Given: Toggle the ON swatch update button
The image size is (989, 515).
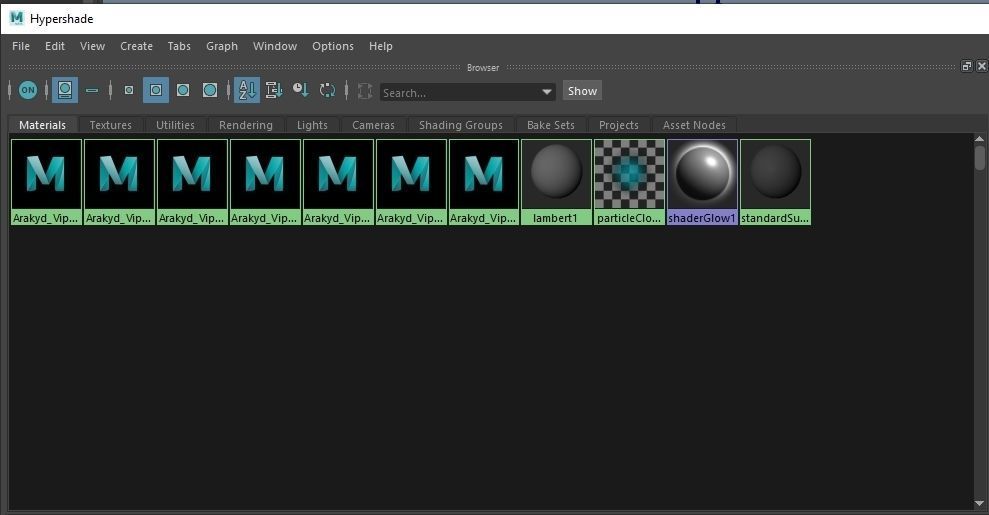Looking at the screenshot, I should [28, 90].
